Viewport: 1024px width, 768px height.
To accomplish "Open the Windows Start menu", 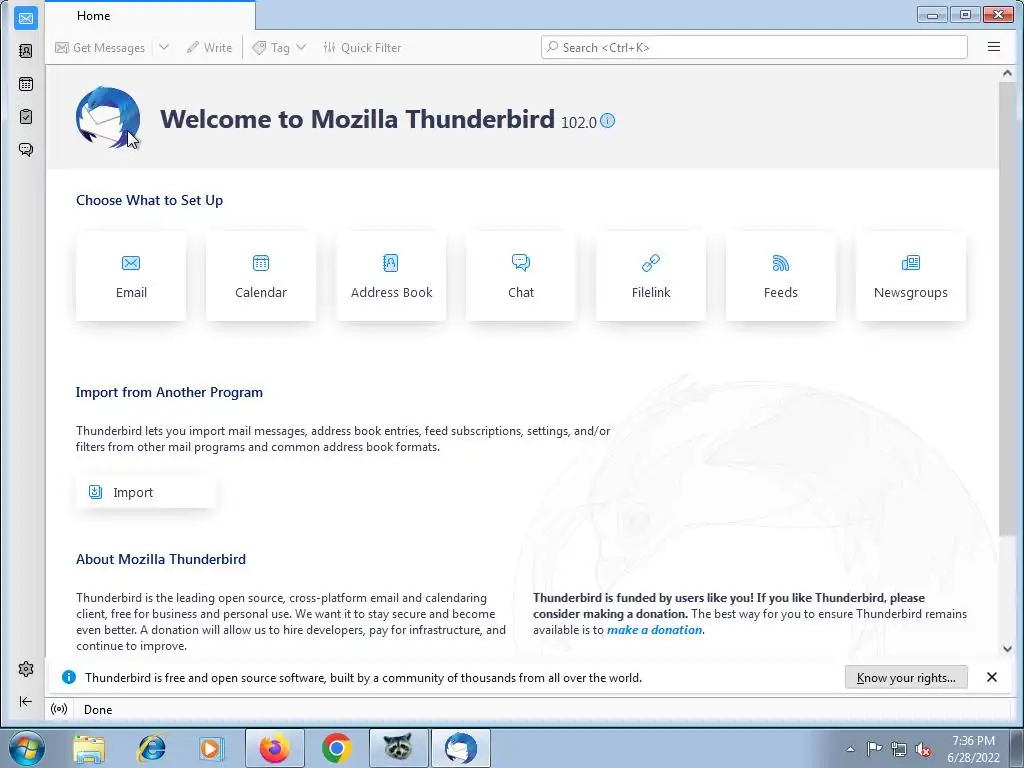I will point(26,748).
